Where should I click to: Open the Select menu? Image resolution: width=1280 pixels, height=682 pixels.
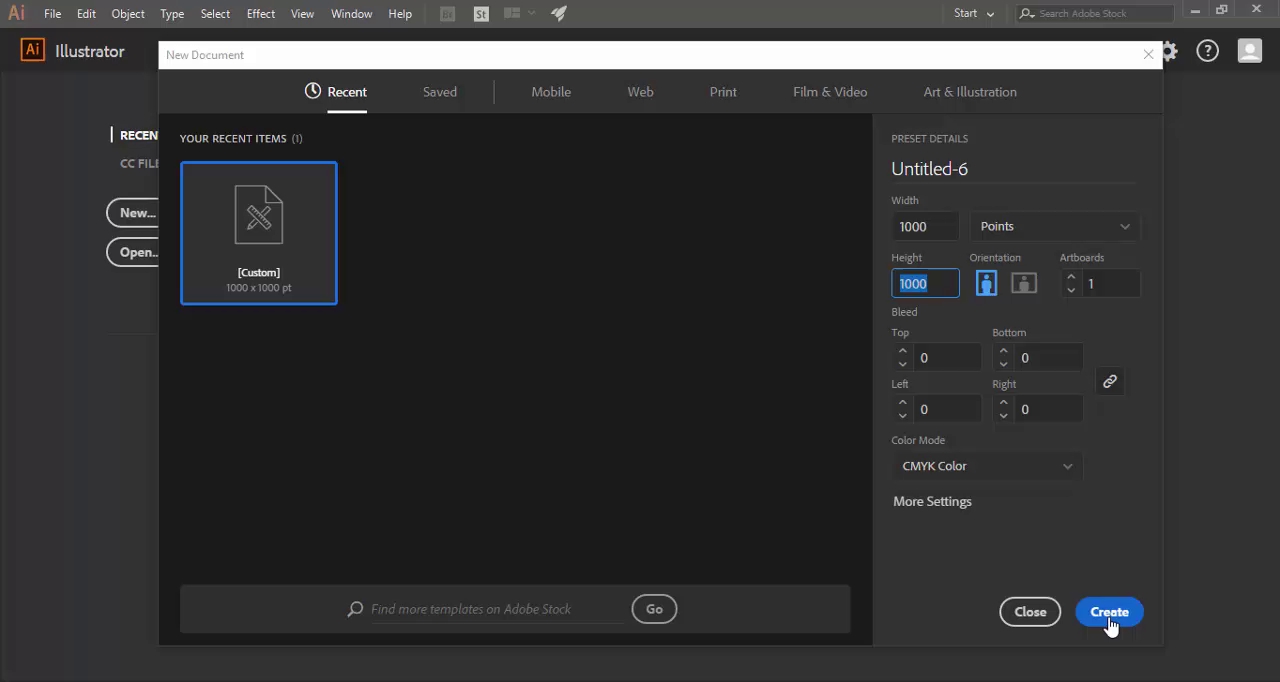pos(215,14)
